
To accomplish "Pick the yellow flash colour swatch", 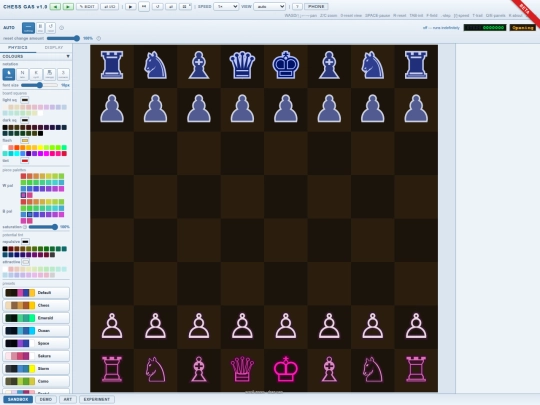I will (x=41, y=148).
